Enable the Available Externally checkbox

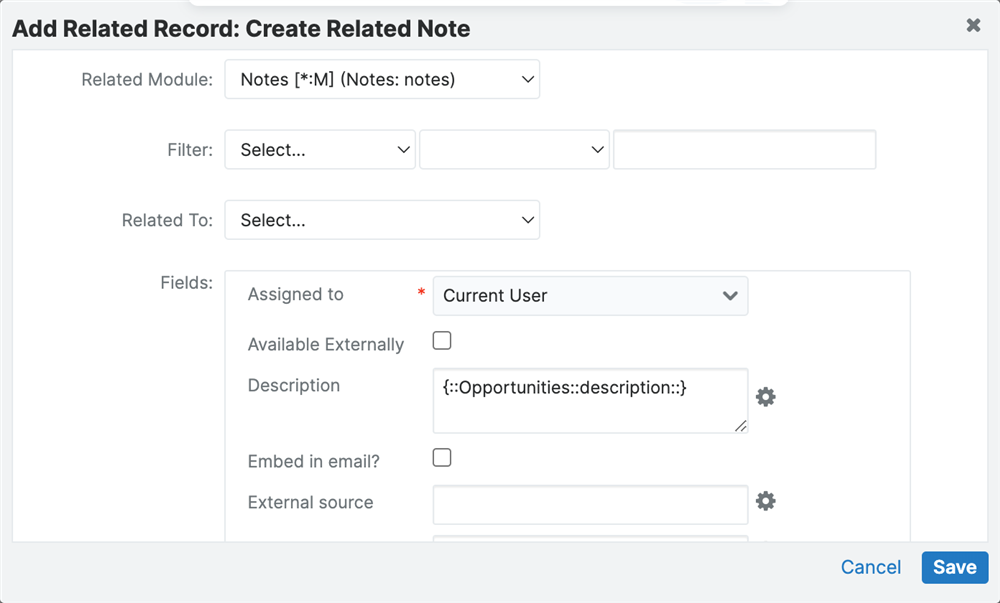(x=442, y=341)
